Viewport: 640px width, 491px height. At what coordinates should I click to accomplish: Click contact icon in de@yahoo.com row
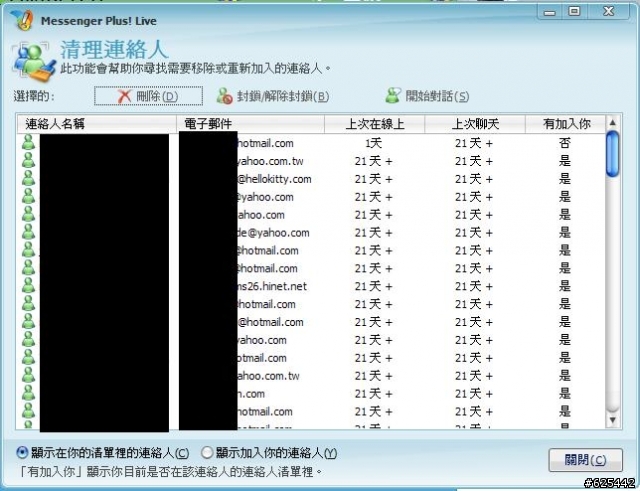(x=28, y=232)
